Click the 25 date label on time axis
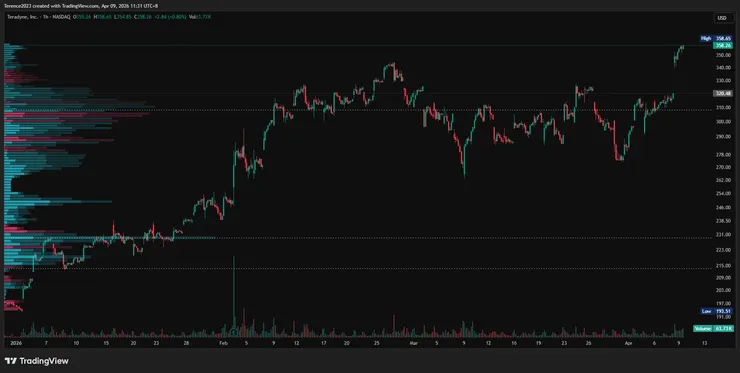The height and width of the screenshot is (373, 740). (x=377, y=343)
